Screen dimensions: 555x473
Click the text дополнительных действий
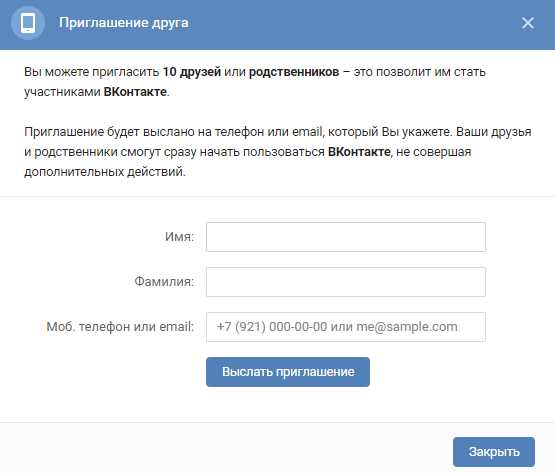point(104,172)
